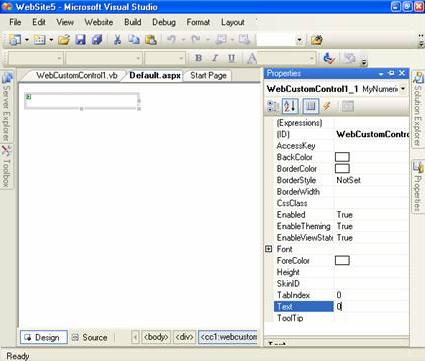Click the BackColor color swatch
425x361 pixels.
[x=342, y=157]
